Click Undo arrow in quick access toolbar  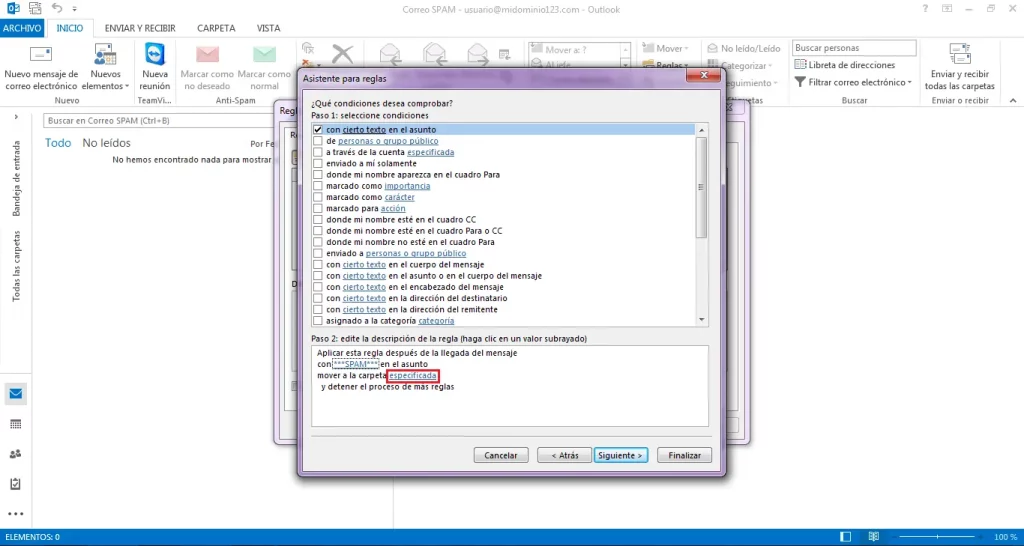57,8
